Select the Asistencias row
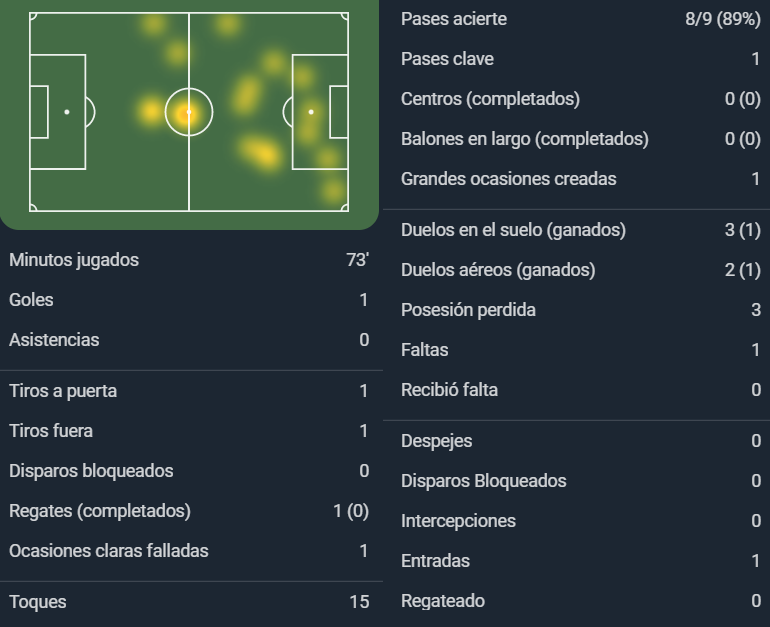The height and width of the screenshot is (627, 770). [x=189, y=340]
